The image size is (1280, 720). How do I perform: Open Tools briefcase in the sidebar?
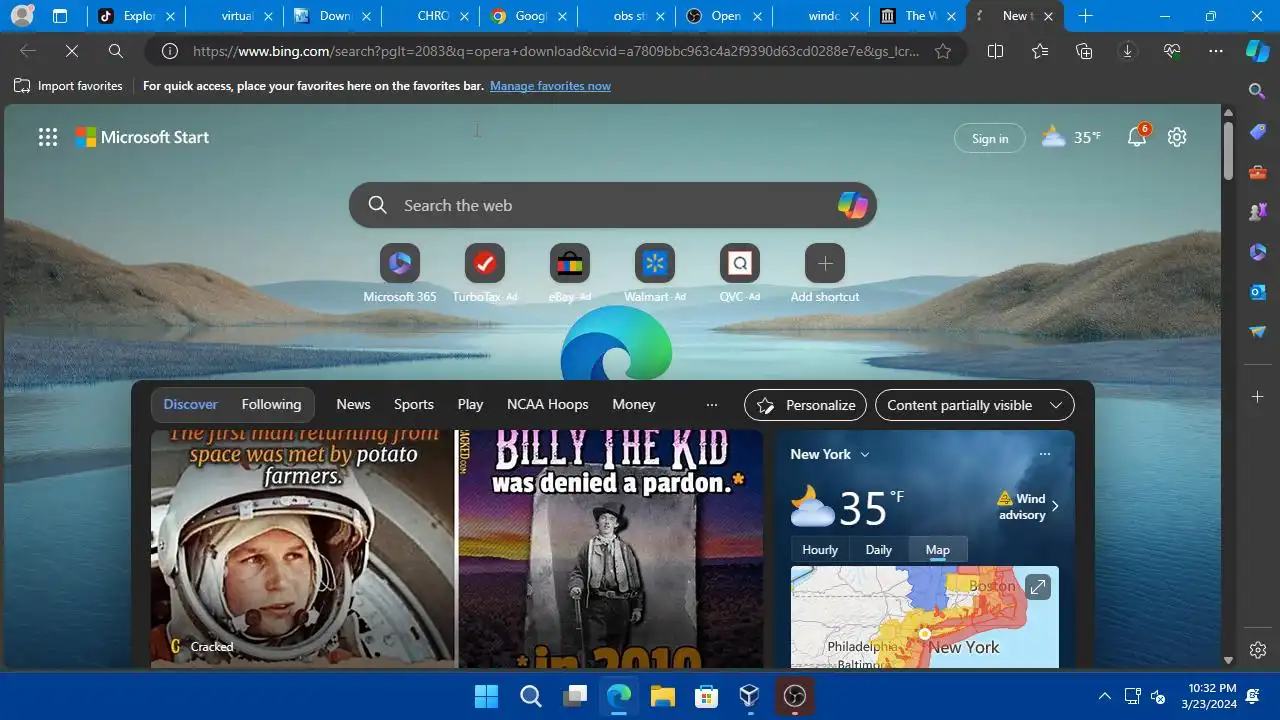(x=1258, y=172)
